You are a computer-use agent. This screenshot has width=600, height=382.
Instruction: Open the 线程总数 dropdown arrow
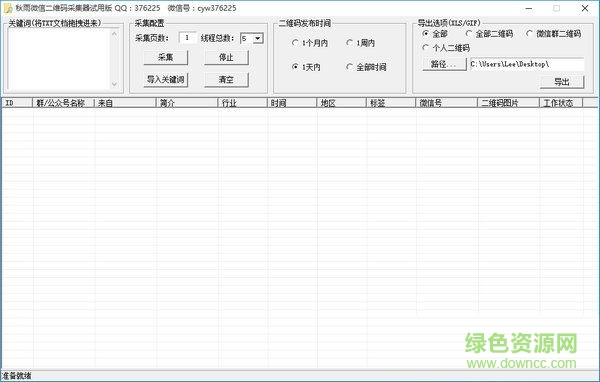point(258,38)
